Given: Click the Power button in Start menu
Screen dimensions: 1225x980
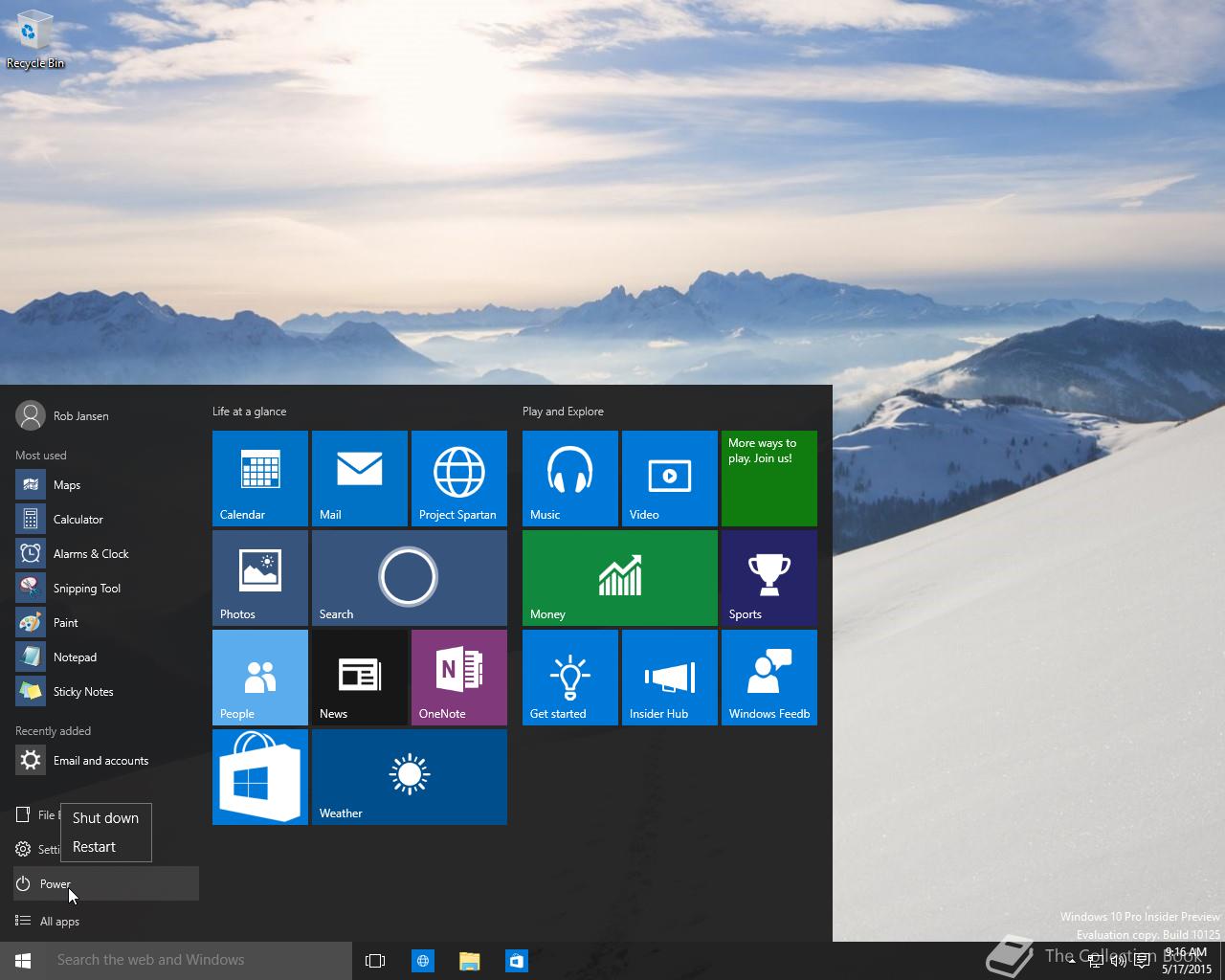Looking at the screenshot, I should (106, 883).
